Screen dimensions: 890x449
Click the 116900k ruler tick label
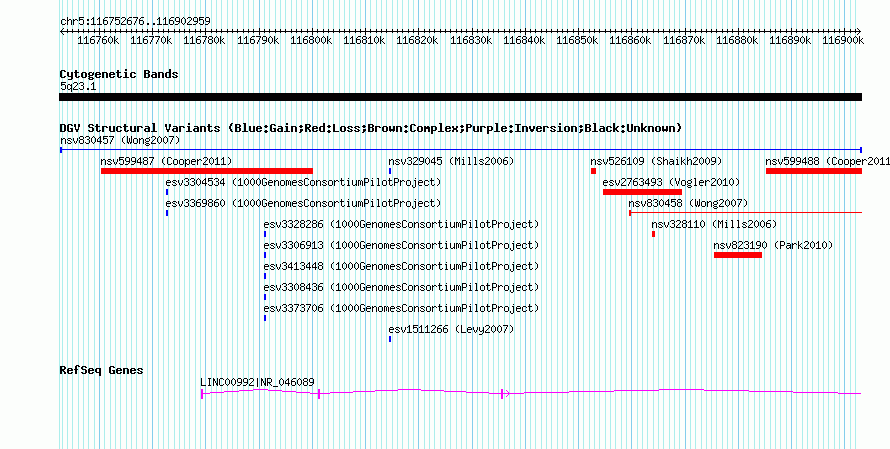844,41
